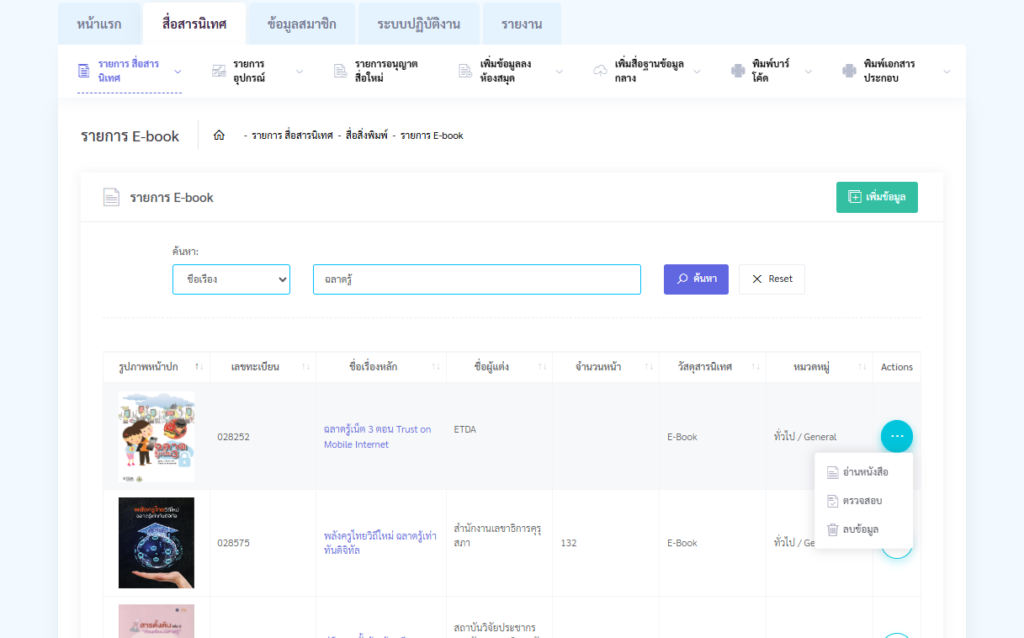The width and height of the screenshot is (1024, 638).
Task: Click the เพิ่มสื่อฐานข้อมูลกลาง cloud upload icon
Action: pos(600,71)
